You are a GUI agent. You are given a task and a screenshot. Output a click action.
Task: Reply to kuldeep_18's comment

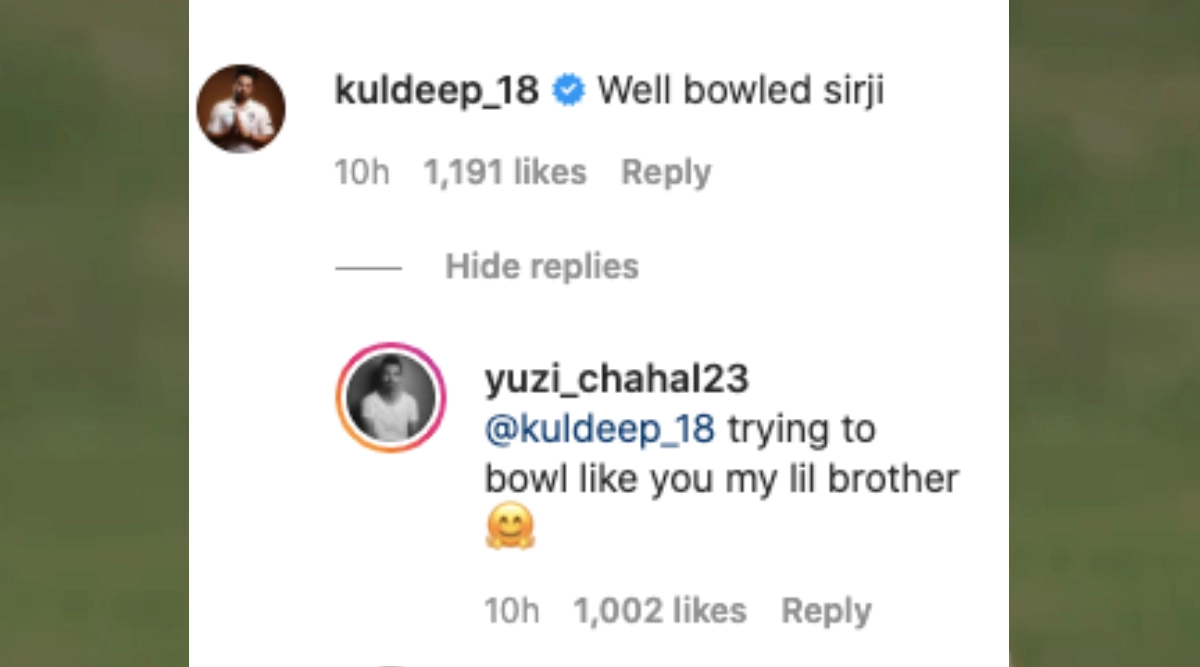click(x=666, y=172)
